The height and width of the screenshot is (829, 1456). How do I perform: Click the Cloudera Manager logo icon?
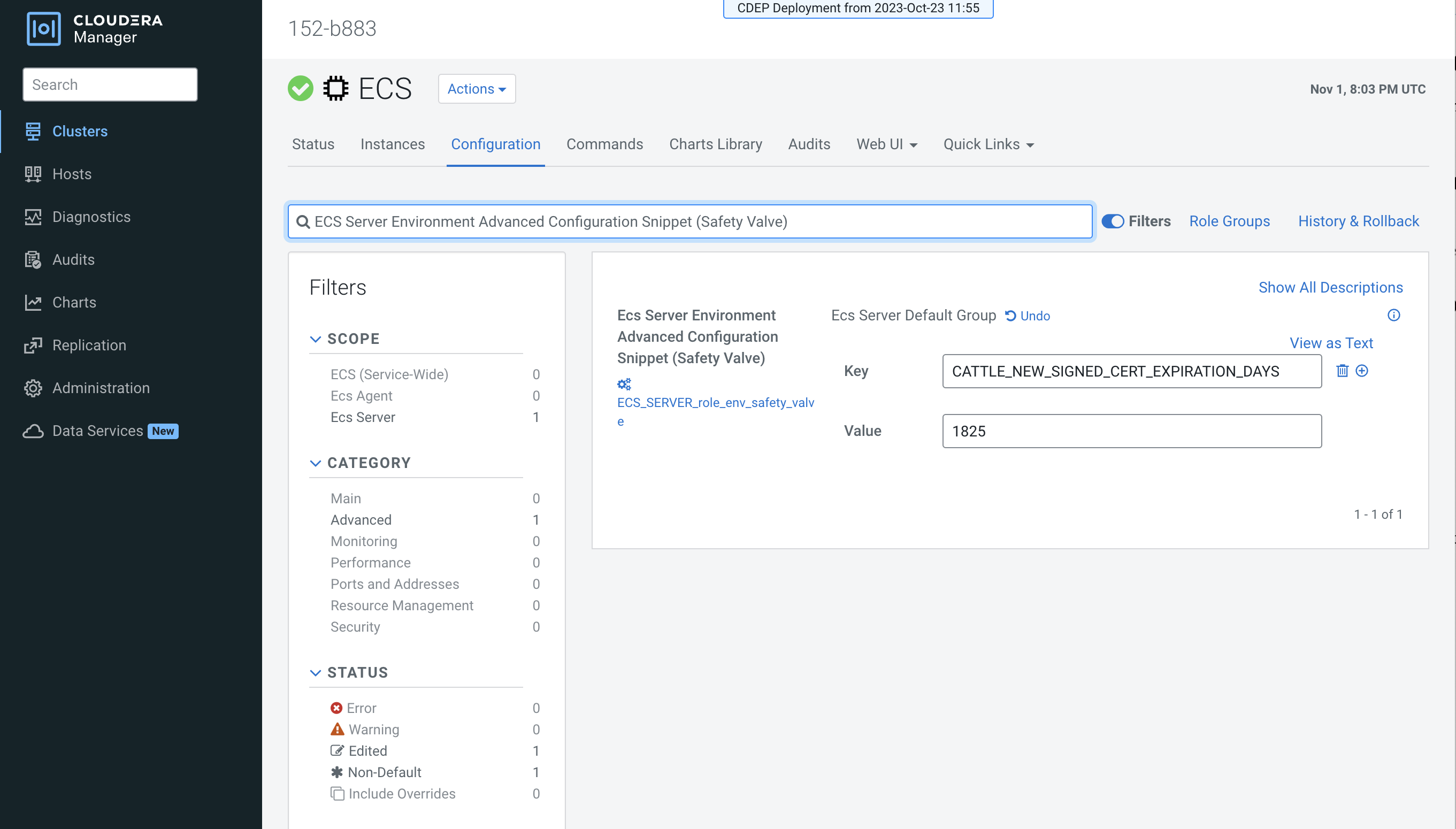(x=43, y=28)
